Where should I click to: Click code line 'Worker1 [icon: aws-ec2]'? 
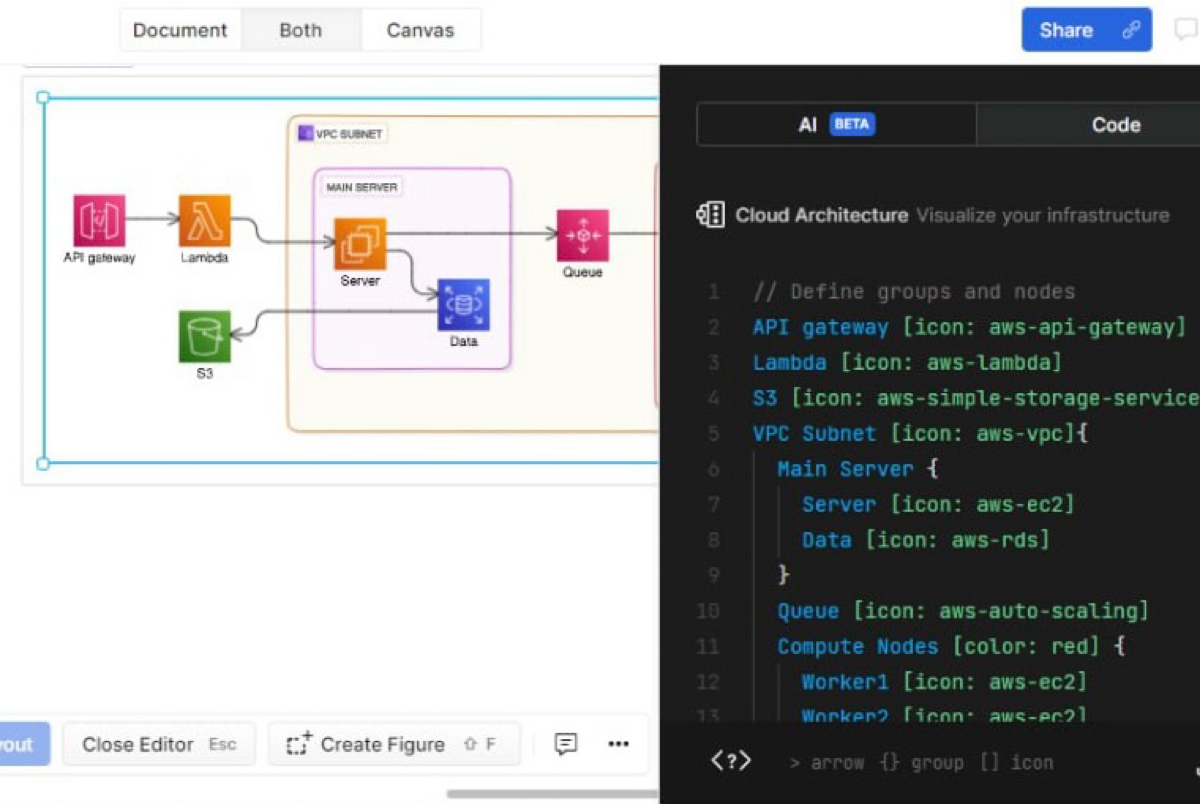click(944, 682)
